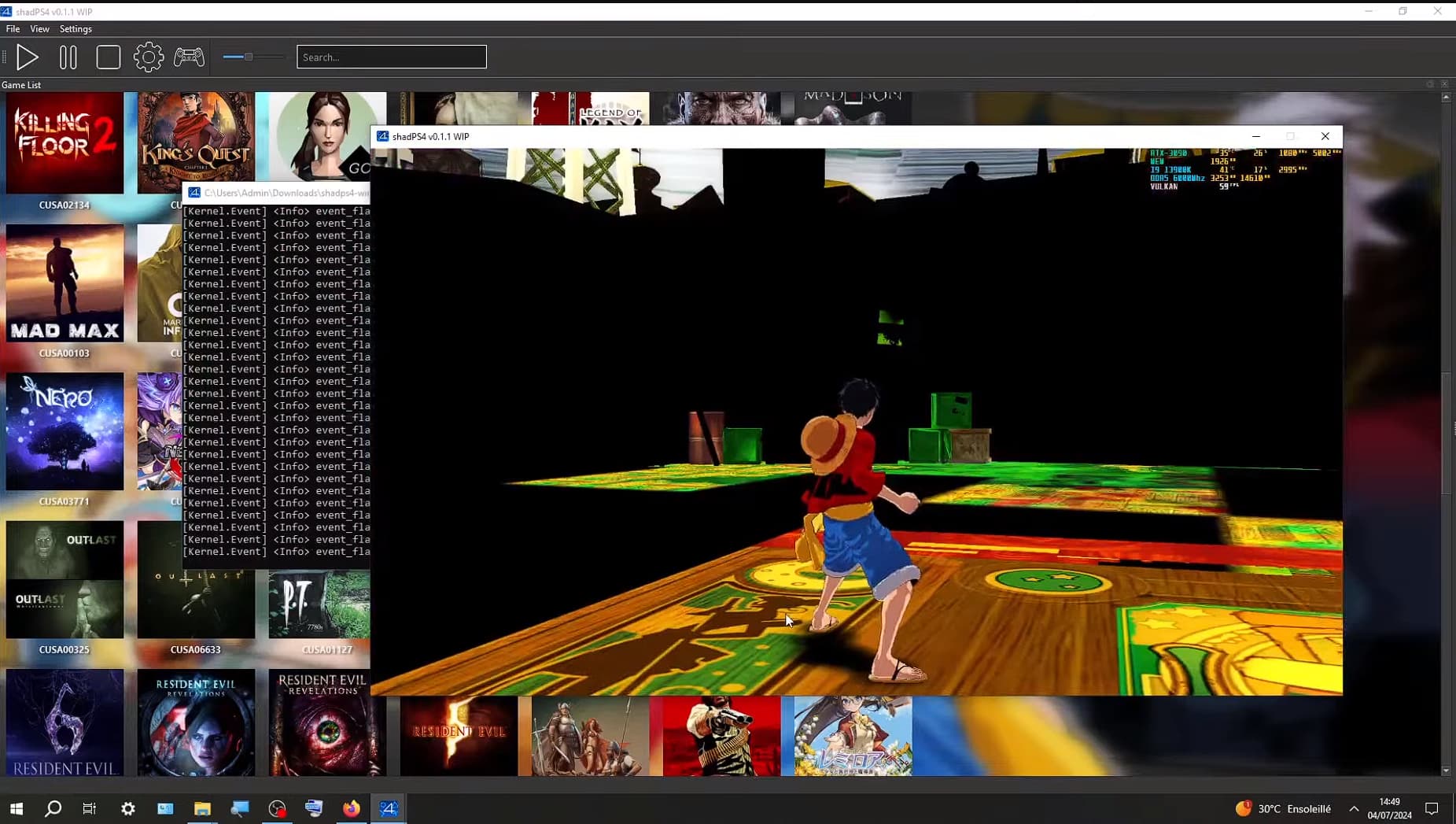Select Killing Floor 2 game cover
The width and height of the screenshot is (1456, 824).
pyautogui.click(x=65, y=142)
